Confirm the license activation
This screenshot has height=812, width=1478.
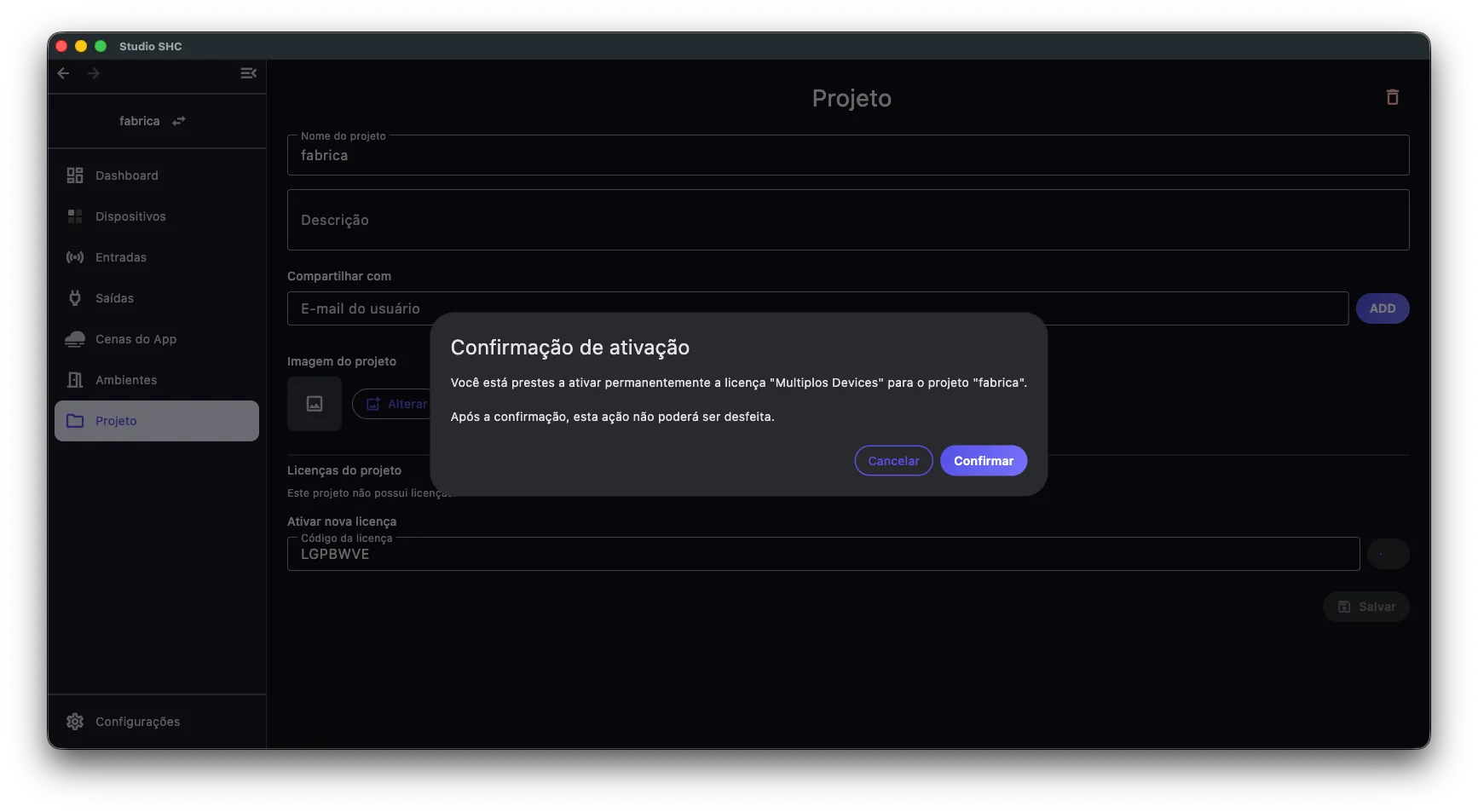(984, 461)
